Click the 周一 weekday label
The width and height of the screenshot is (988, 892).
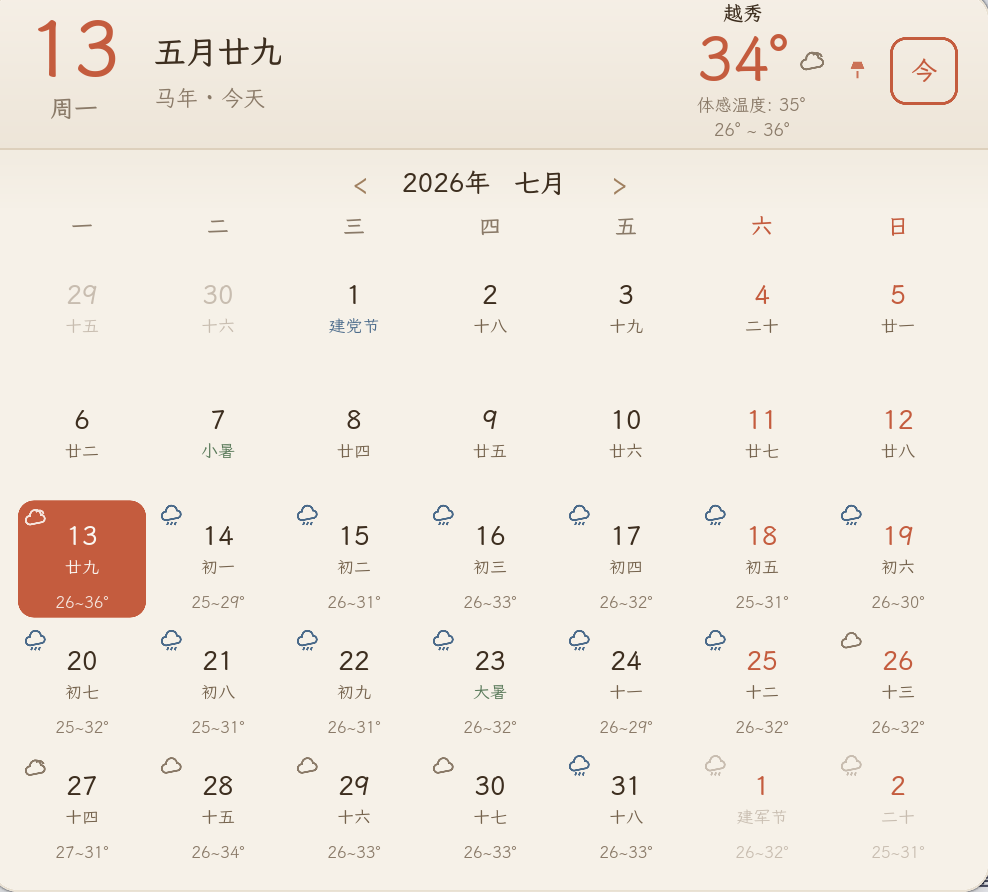tap(74, 109)
